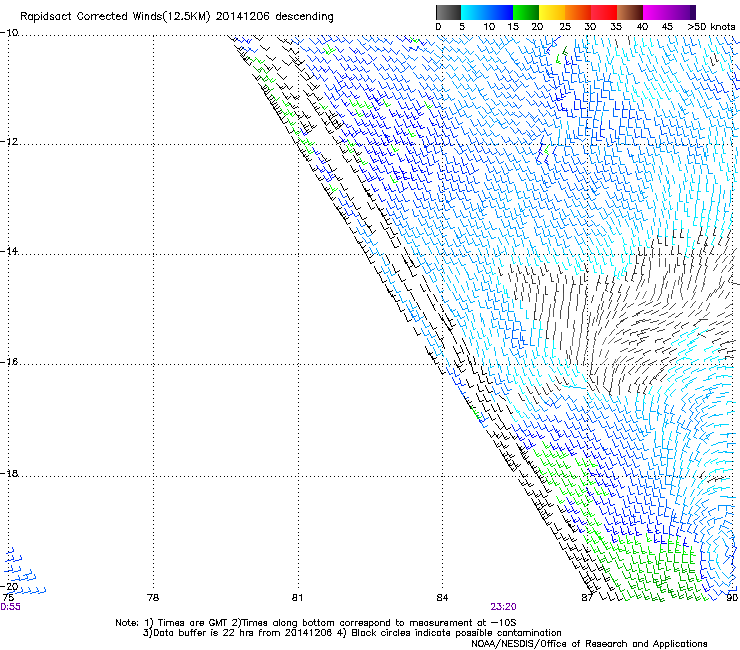Click the longitude label '90'

[x=732, y=598]
